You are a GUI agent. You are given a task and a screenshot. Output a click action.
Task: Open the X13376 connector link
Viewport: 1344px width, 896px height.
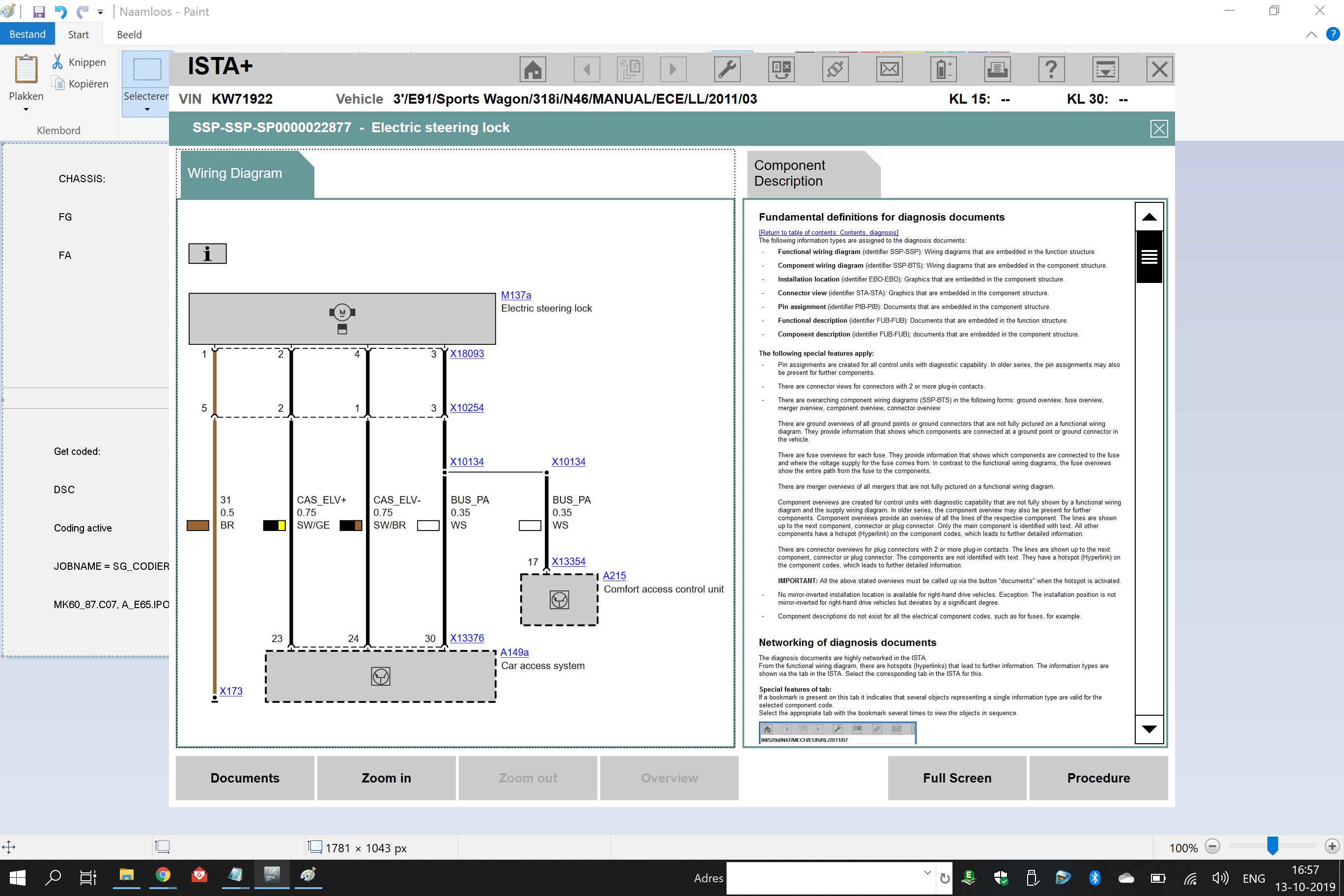point(467,638)
